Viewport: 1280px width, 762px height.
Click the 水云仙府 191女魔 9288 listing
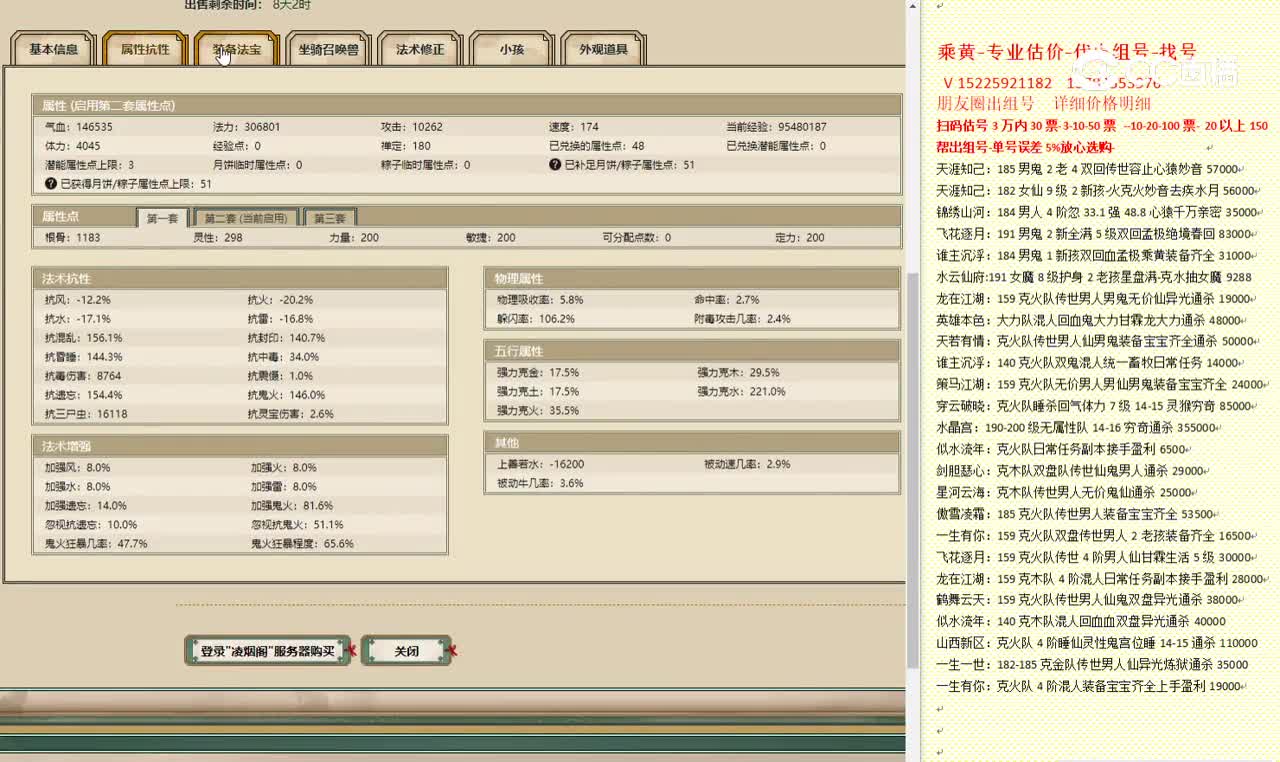coord(1094,277)
